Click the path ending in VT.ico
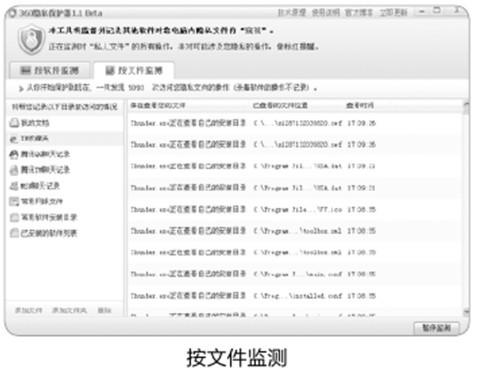477x370 pixels. [298, 209]
